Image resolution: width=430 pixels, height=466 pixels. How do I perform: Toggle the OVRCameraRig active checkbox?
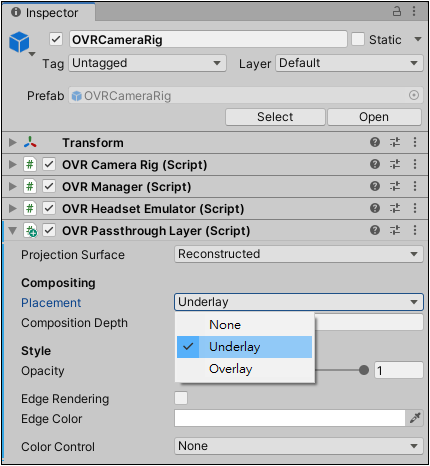click(x=56, y=39)
